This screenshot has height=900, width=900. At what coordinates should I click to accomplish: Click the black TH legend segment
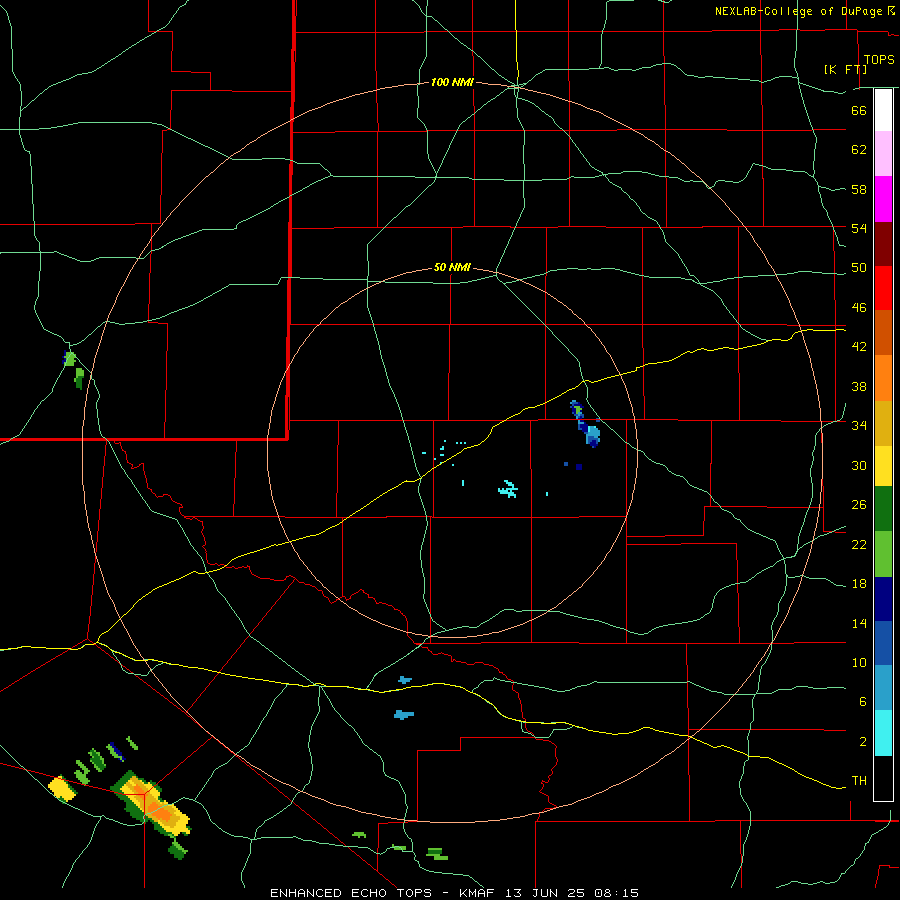coord(883,778)
